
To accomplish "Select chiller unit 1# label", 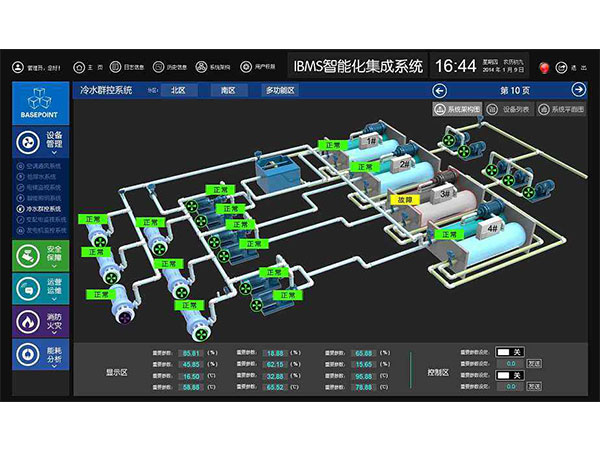I will pos(371,141).
